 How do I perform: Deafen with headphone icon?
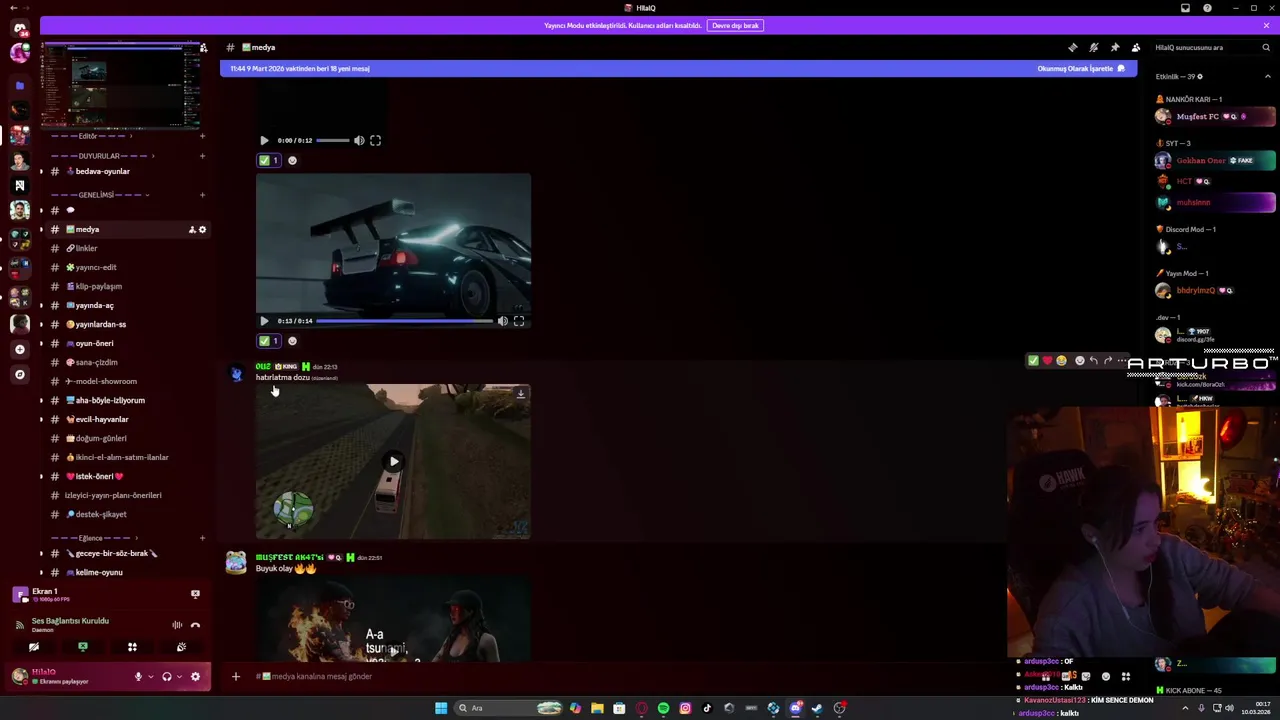(167, 677)
